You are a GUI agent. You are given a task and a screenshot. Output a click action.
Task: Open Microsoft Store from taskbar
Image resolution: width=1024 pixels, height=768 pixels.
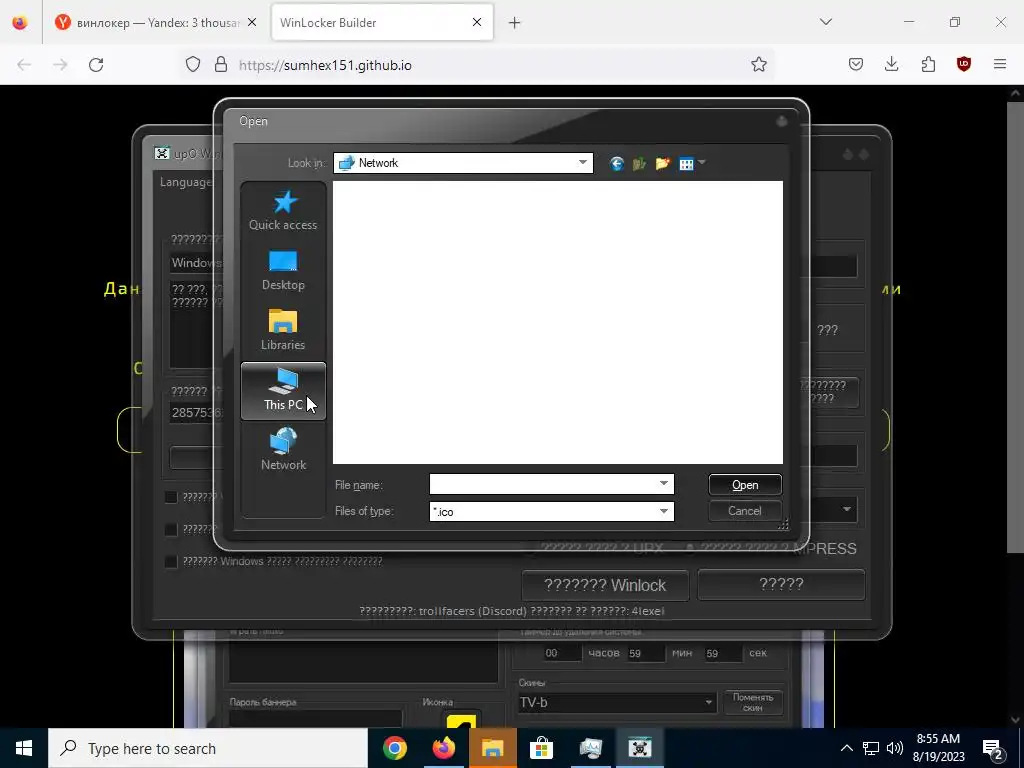(541, 748)
